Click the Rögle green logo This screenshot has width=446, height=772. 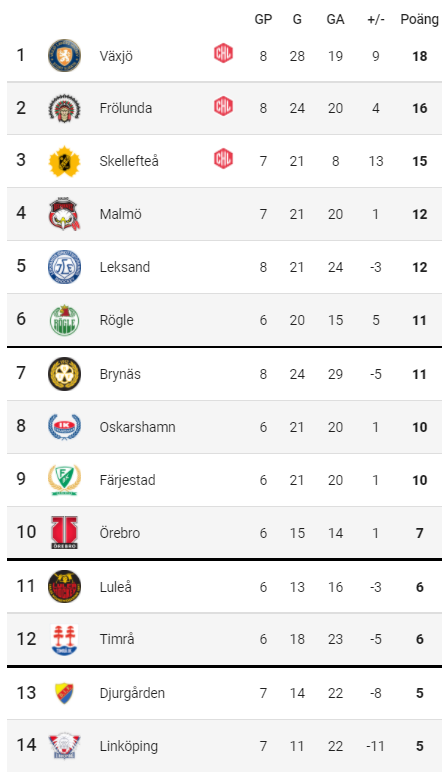pos(64,320)
